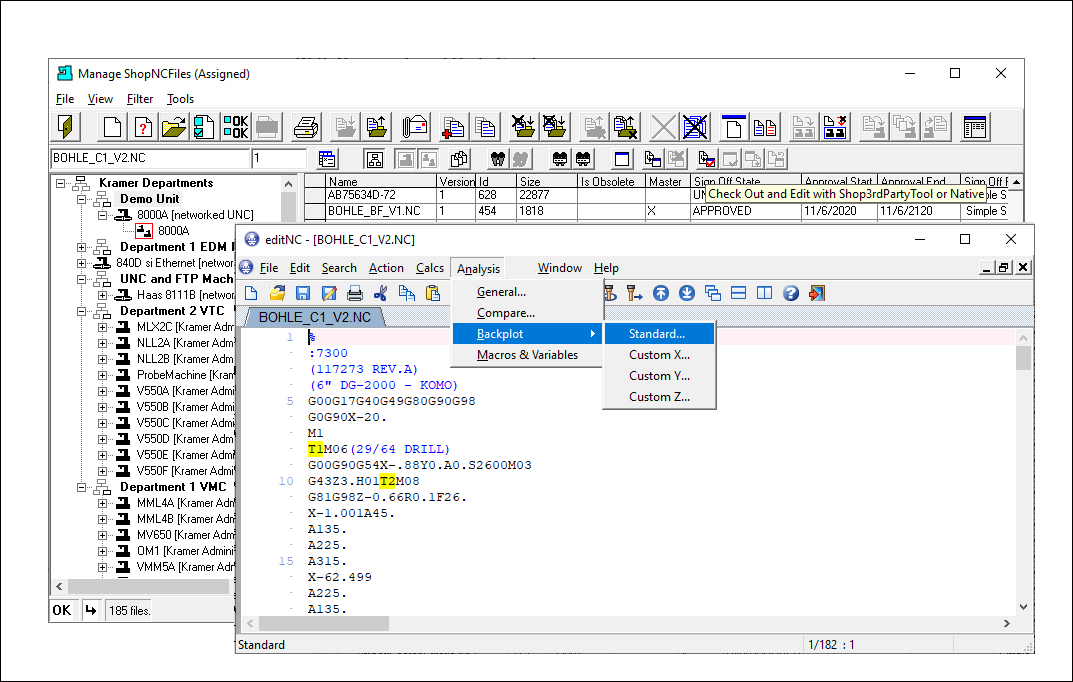Click the red question mark document icon

coord(143,127)
